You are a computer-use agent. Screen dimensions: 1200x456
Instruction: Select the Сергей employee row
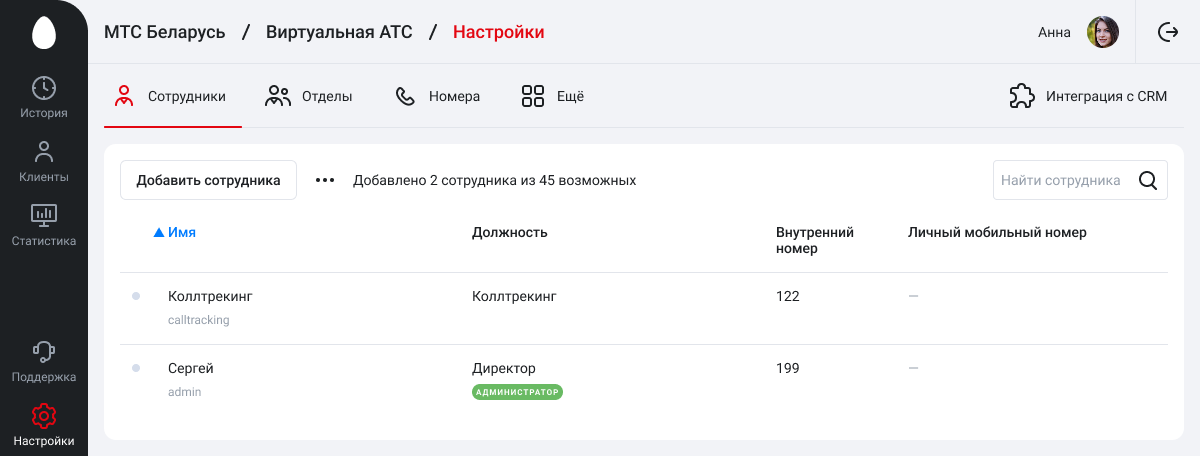(x=644, y=380)
